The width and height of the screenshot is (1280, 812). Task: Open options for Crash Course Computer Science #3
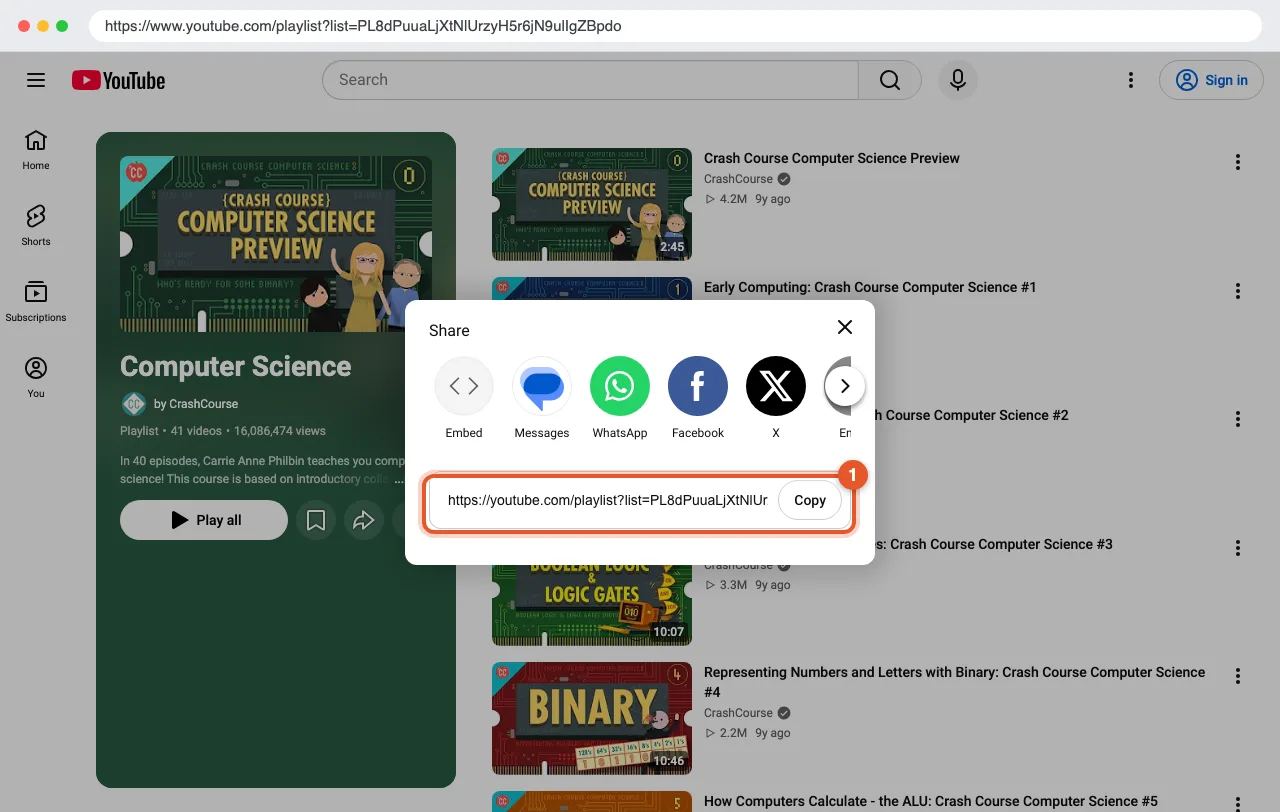pos(1238,548)
